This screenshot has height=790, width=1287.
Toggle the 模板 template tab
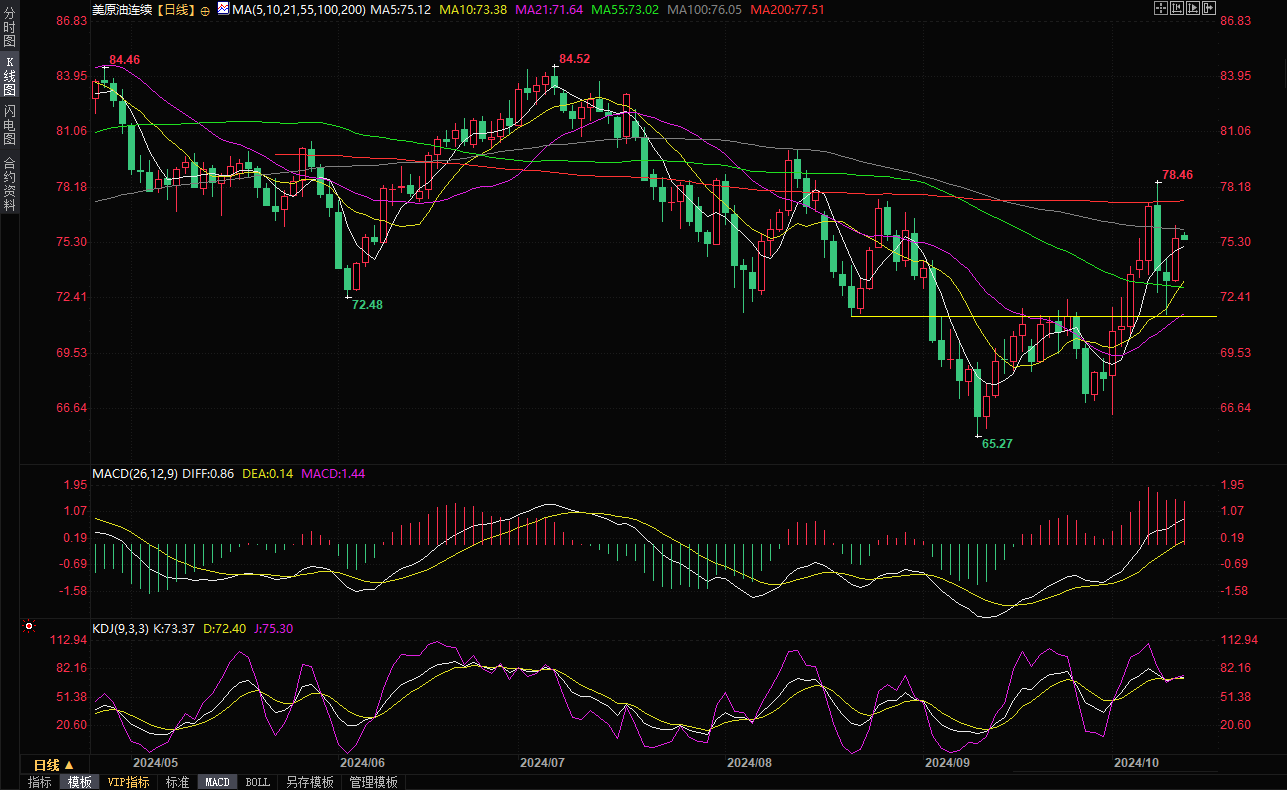point(79,782)
